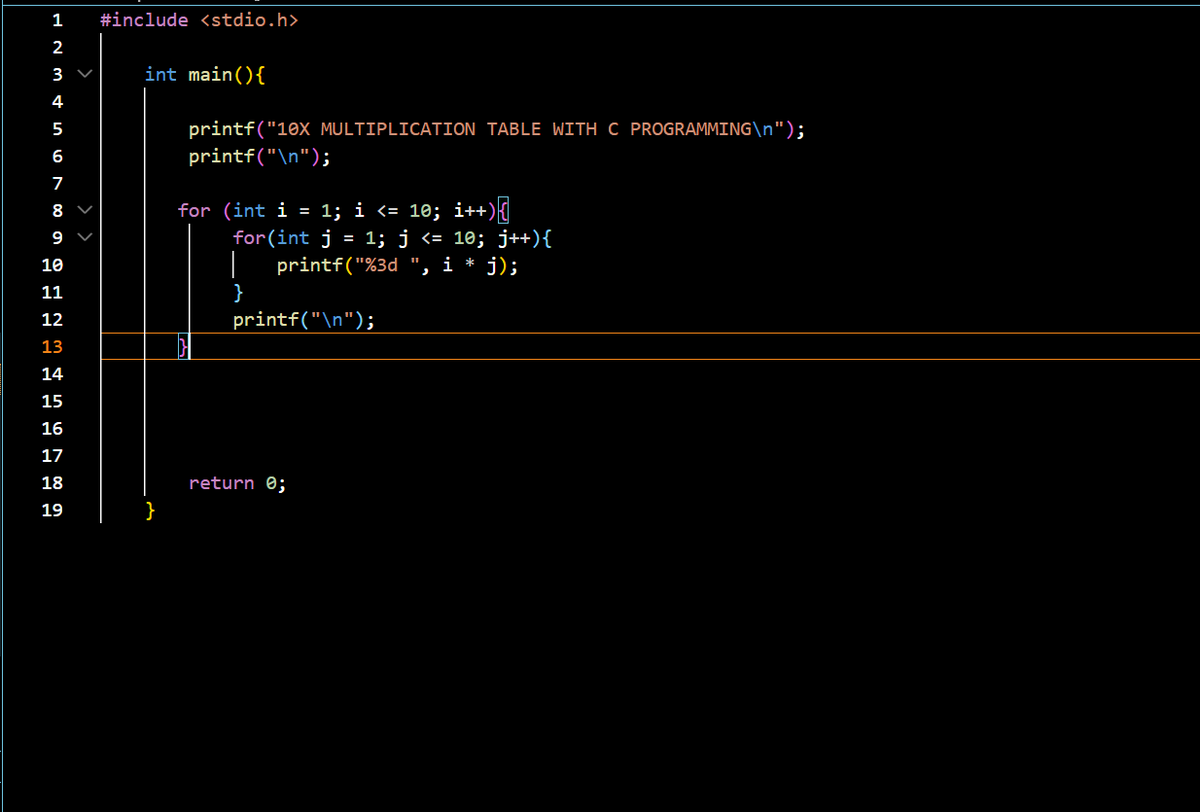Select line number 5 in the gutter
Screen dimensions: 1200x812
point(57,129)
